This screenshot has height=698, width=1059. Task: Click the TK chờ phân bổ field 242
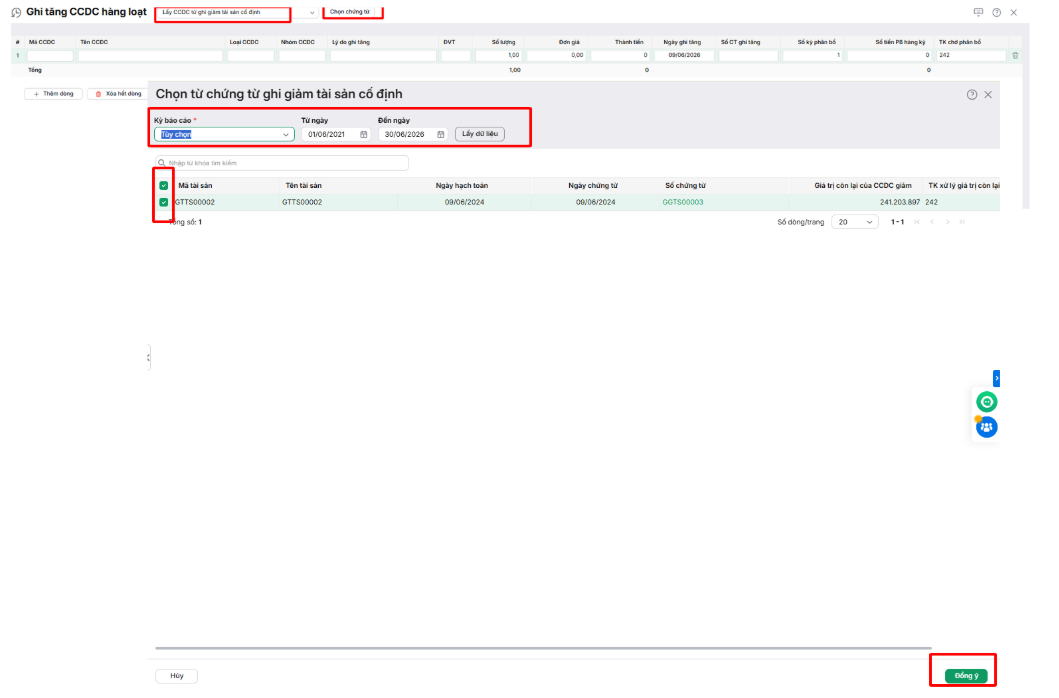(971, 55)
